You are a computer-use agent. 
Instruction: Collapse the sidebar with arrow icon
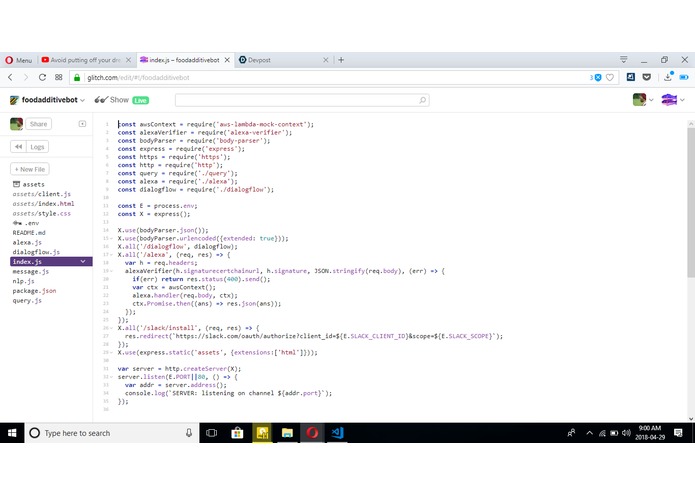click(x=82, y=124)
